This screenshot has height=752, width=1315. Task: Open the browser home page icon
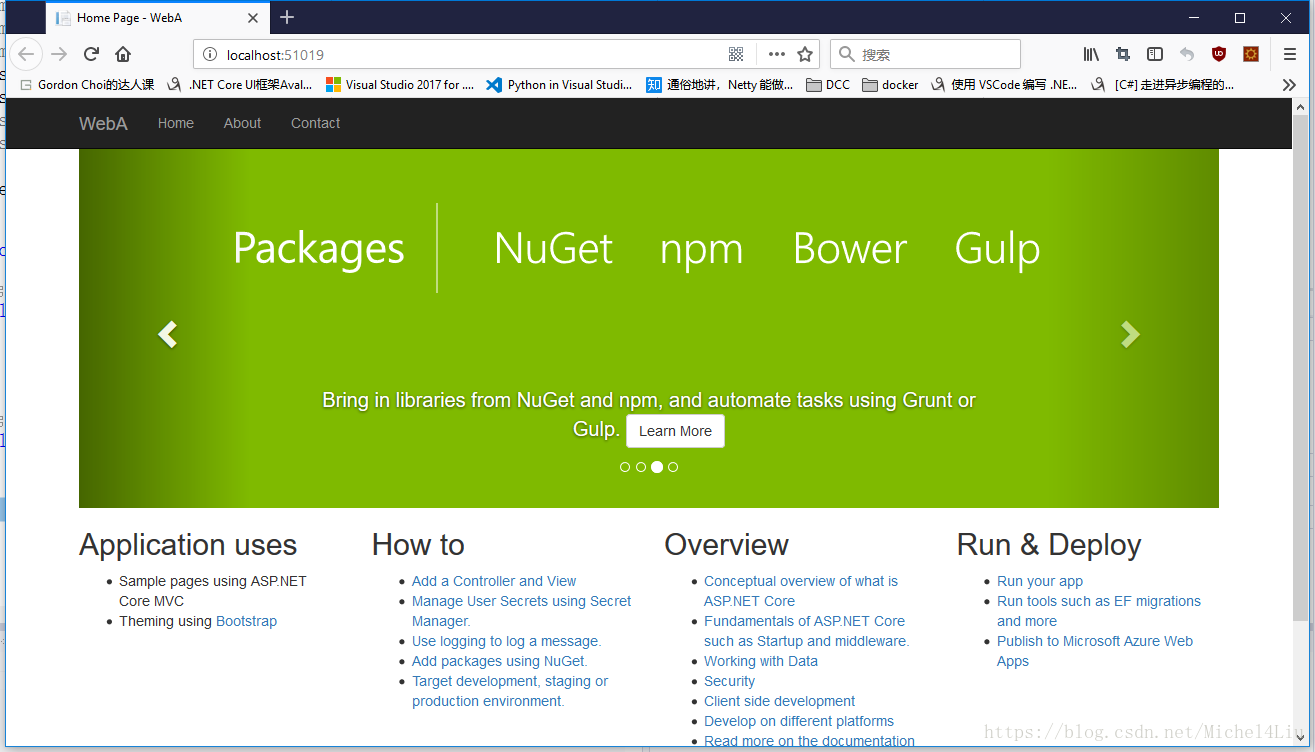123,54
